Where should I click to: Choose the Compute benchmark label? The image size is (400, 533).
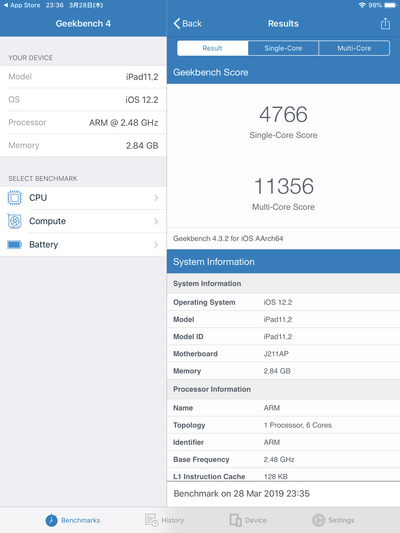pyautogui.click(x=48, y=221)
